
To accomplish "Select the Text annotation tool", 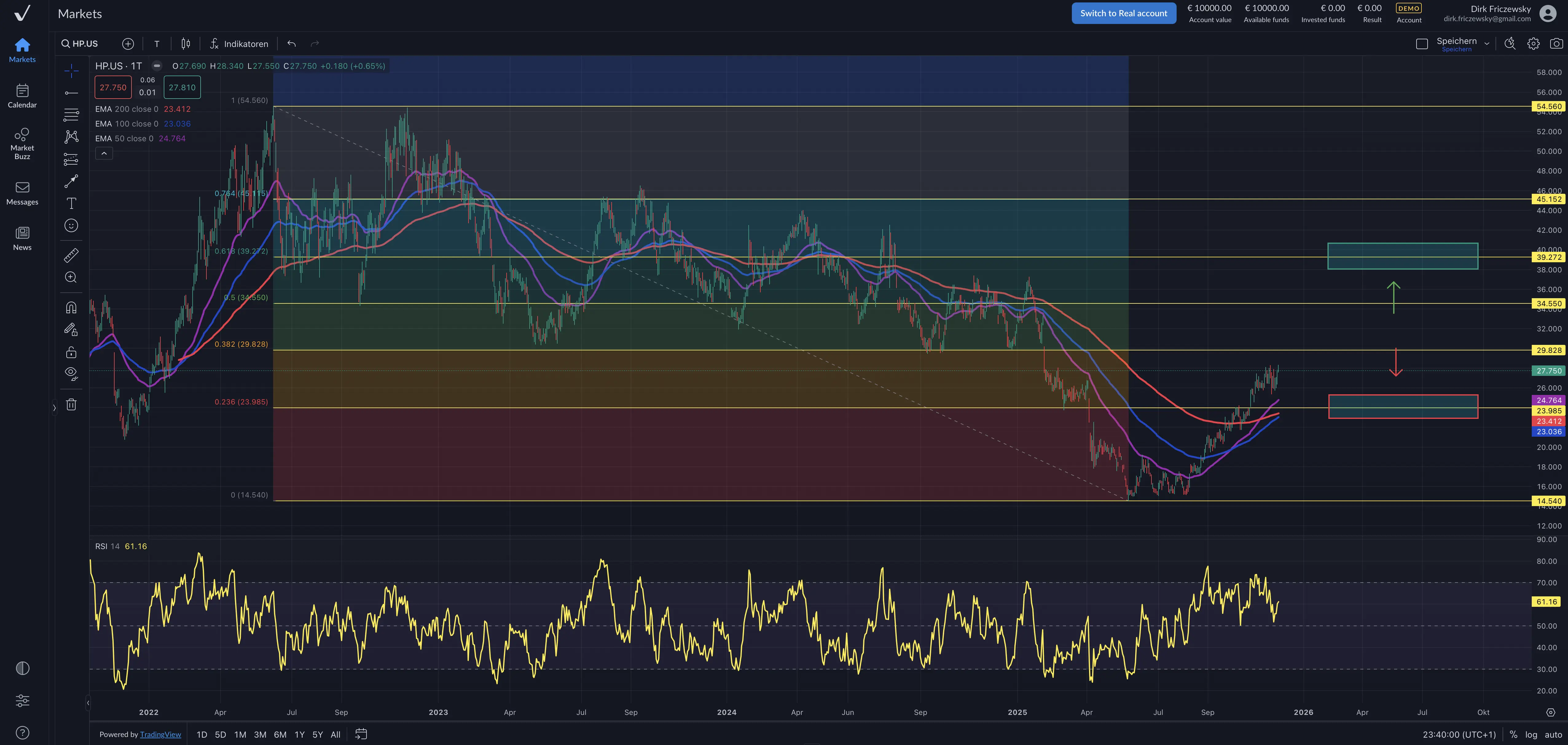I will tap(71, 203).
